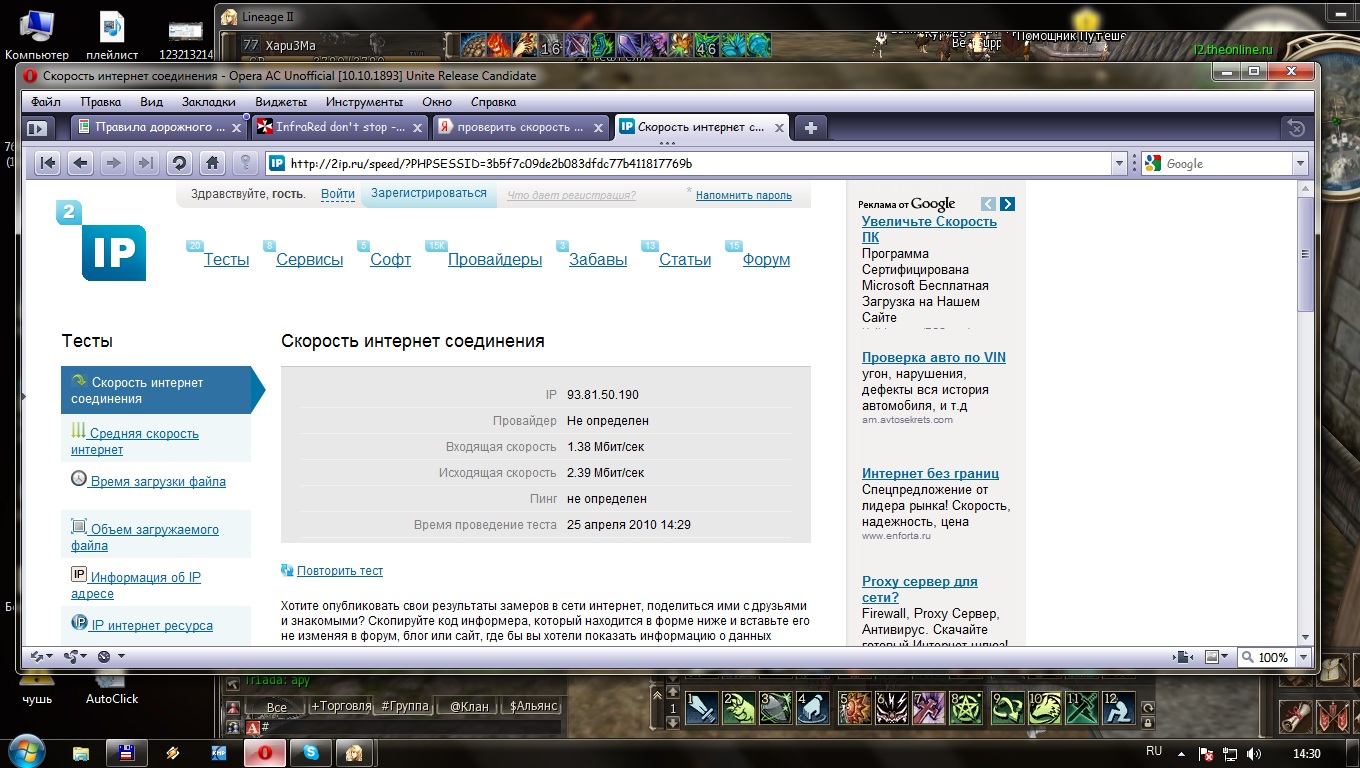Click the password wand key icon
This screenshot has height=768, width=1360.
point(245,163)
